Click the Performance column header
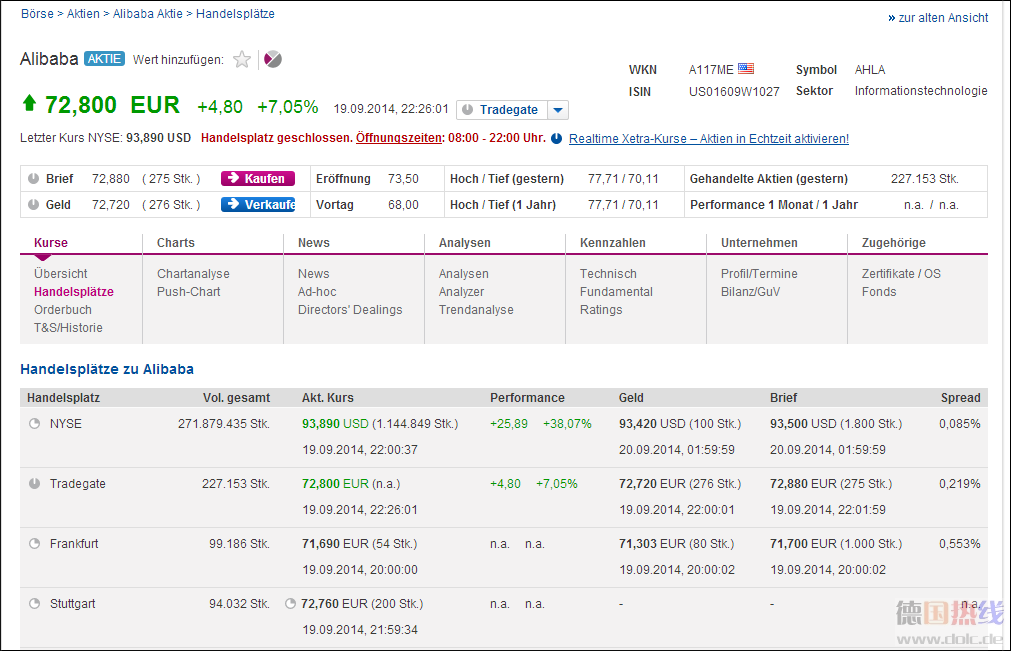1011x651 pixels. point(527,398)
